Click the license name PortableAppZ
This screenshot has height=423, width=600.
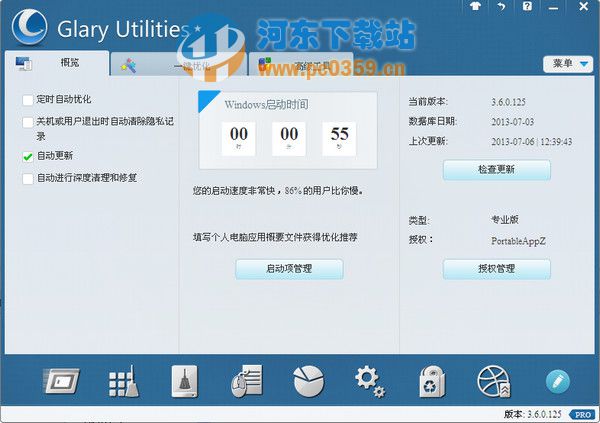click(x=518, y=241)
